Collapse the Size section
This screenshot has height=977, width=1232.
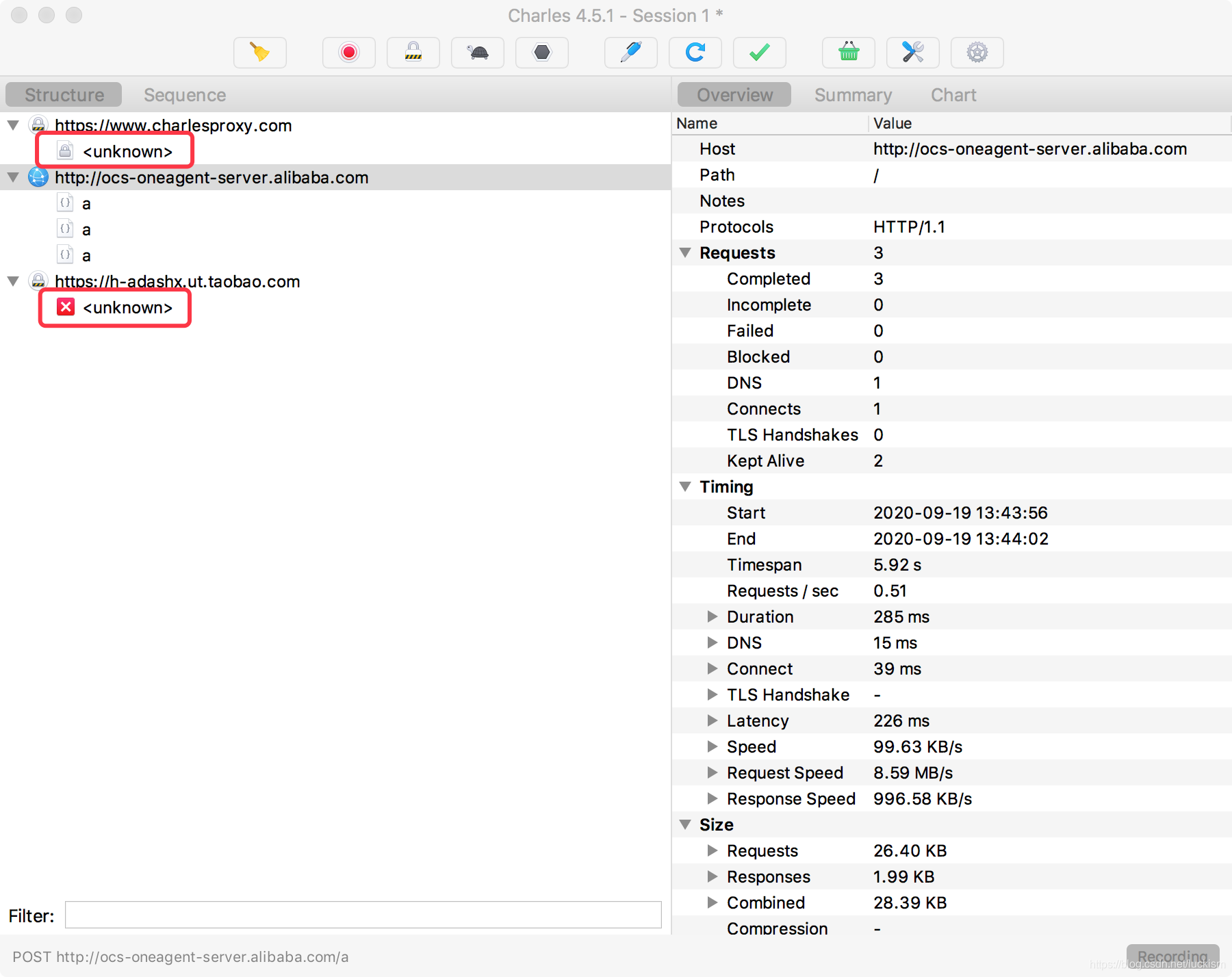point(685,824)
